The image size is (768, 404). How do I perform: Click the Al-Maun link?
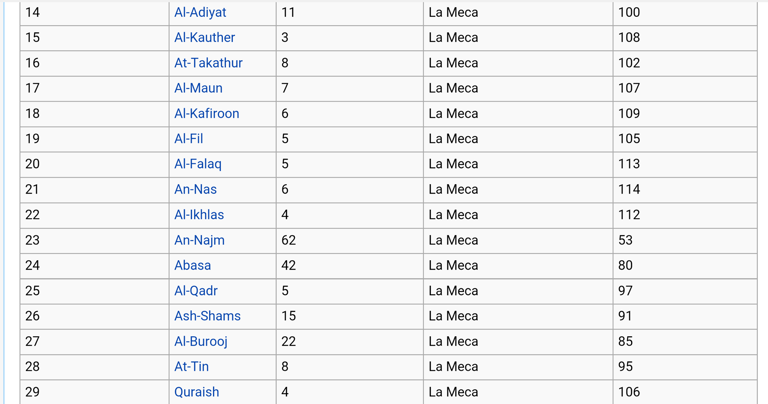(198, 88)
